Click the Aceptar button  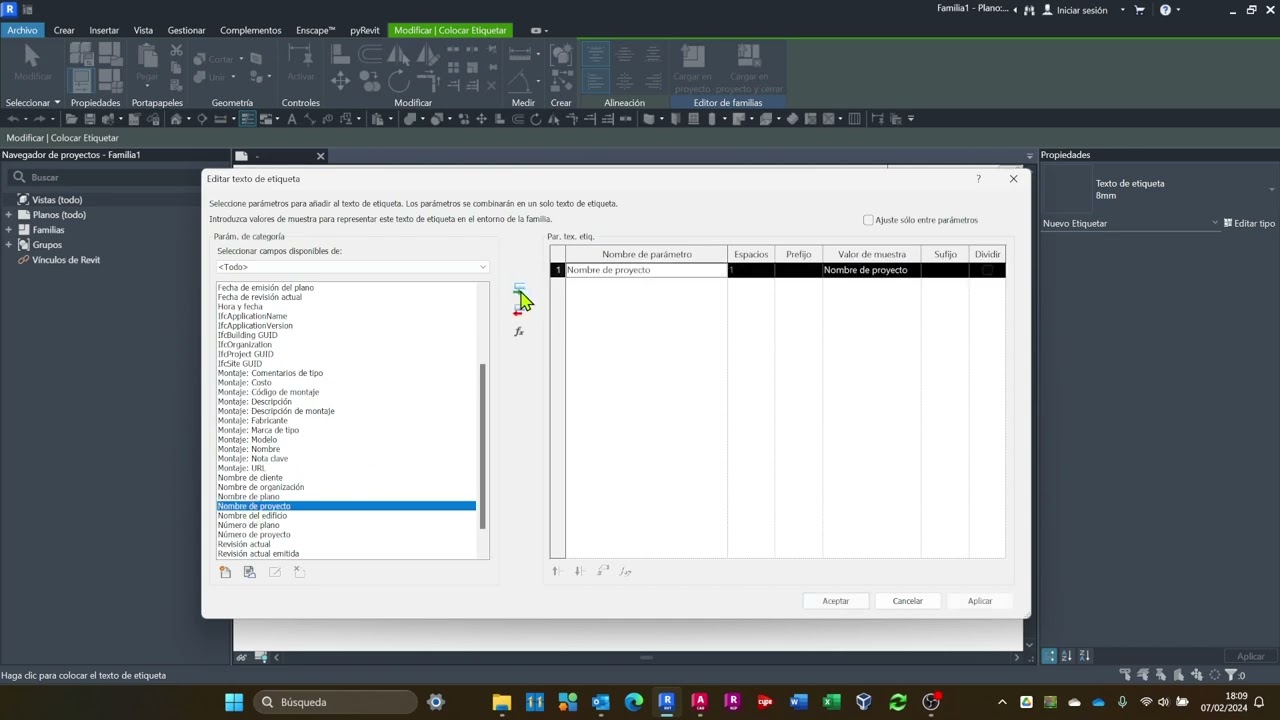point(836,601)
